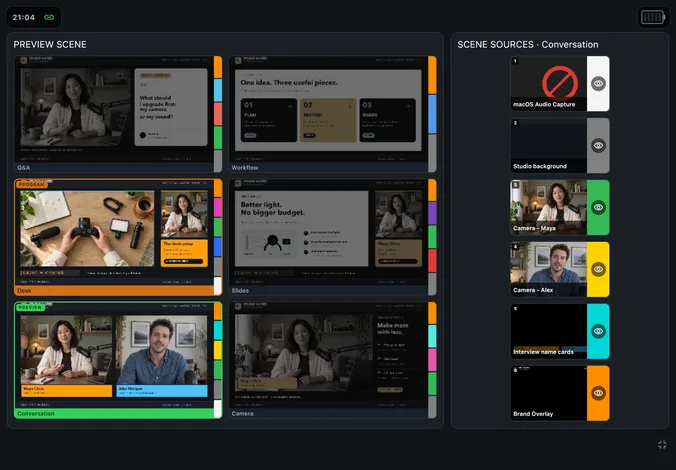Click the white strip on Conversation scene
This screenshot has height=470, width=676.
[218, 409]
